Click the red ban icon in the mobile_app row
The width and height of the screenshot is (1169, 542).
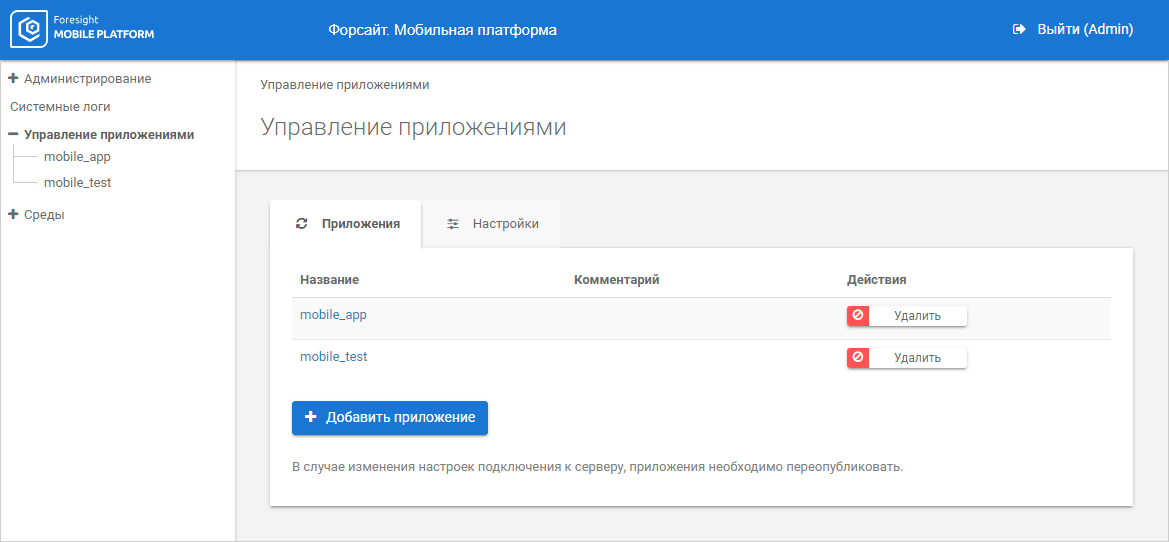point(858,316)
